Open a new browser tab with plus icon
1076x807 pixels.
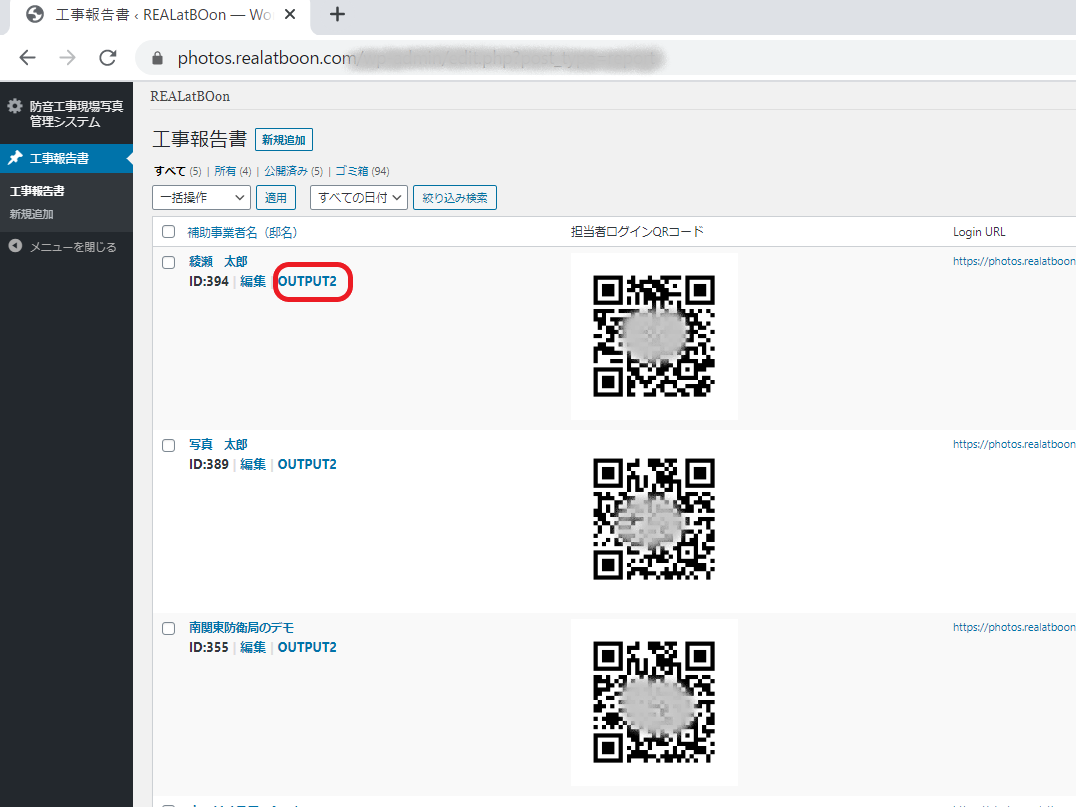[337, 14]
